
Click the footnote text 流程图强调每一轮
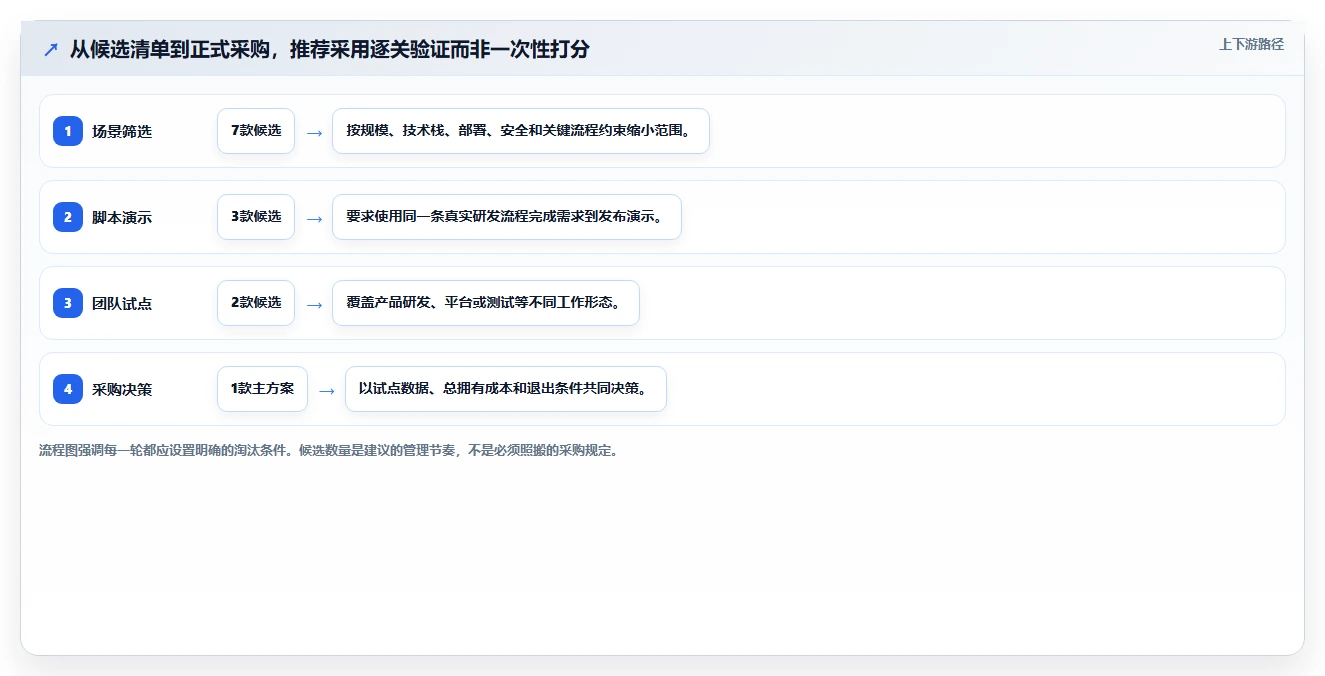[x=329, y=451]
